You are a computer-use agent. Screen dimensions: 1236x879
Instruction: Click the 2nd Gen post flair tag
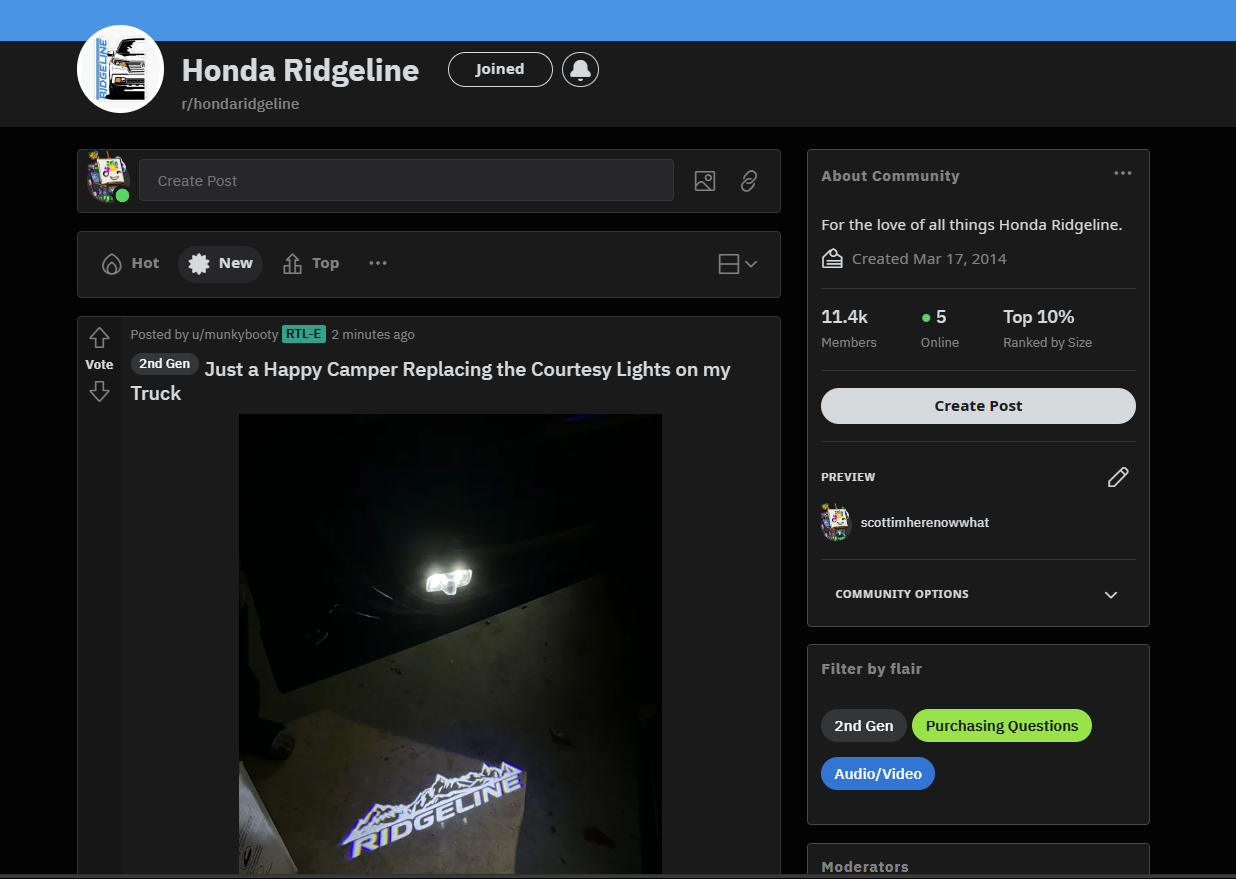(165, 364)
